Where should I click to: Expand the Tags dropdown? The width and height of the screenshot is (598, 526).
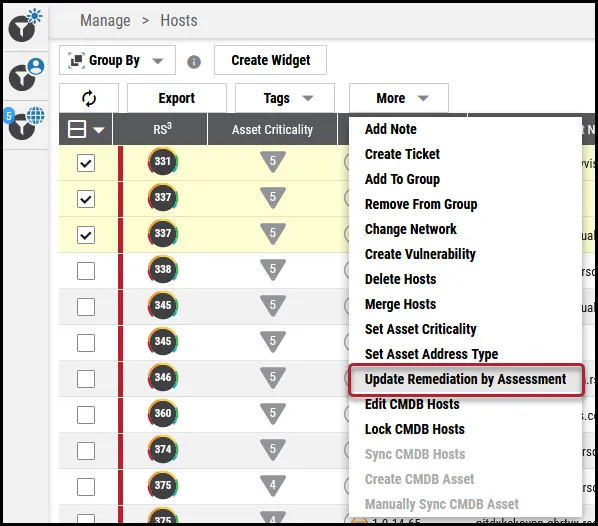pos(285,98)
